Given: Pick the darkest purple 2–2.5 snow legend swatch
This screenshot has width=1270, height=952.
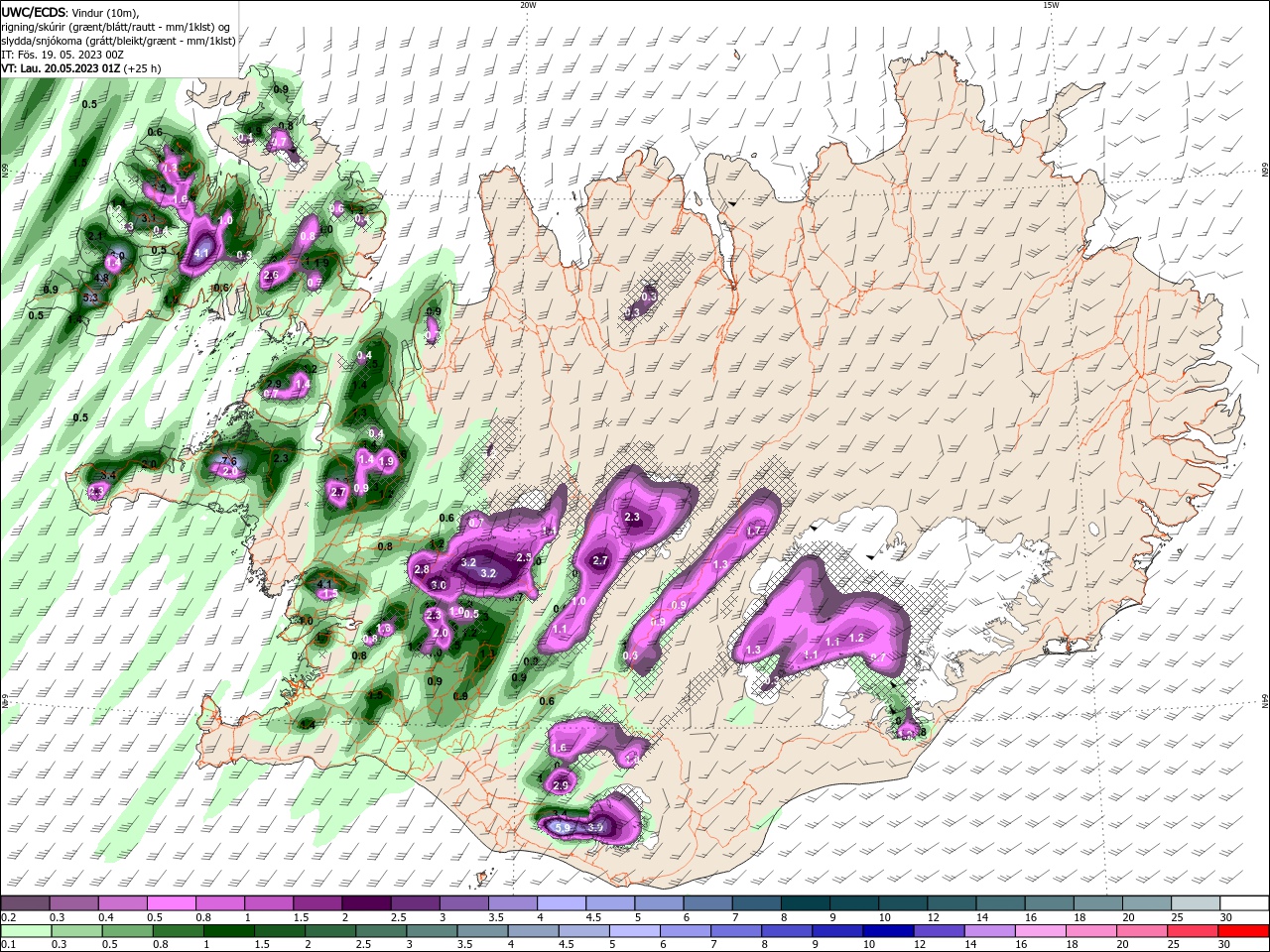Looking at the screenshot, I should 365,903.
